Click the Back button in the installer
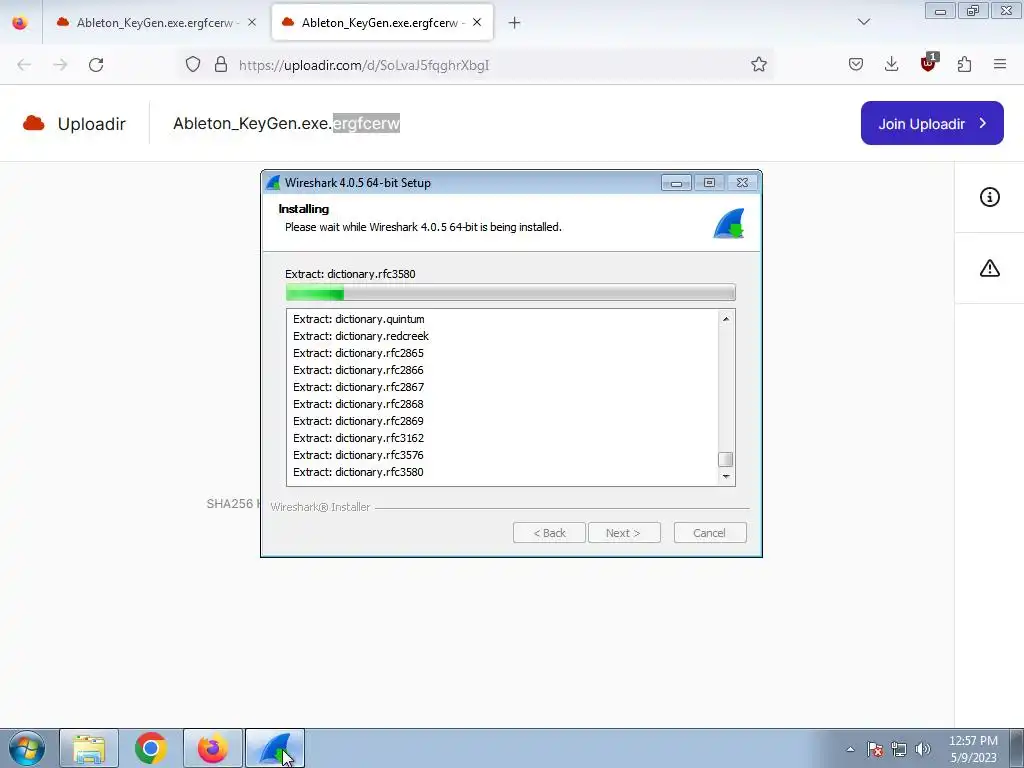The height and width of the screenshot is (768, 1024). pos(549,533)
